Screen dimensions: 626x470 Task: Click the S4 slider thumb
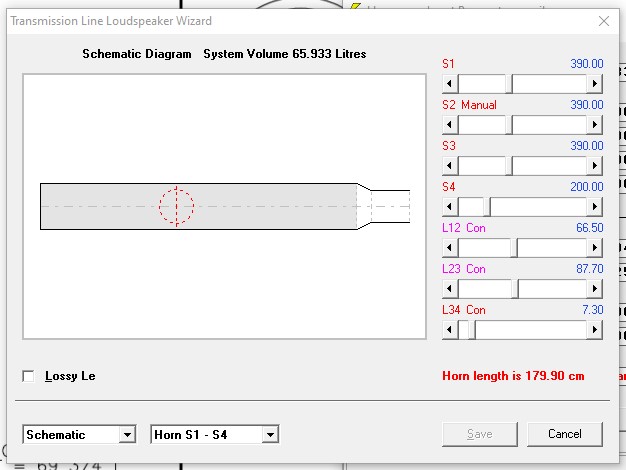(x=487, y=207)
